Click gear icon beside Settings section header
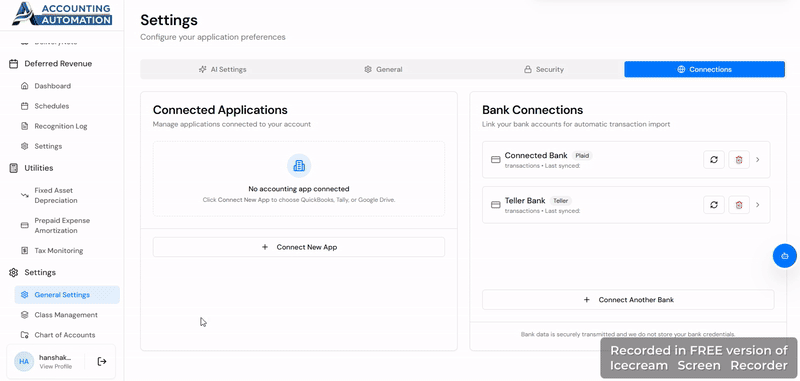 pos(14,272)
